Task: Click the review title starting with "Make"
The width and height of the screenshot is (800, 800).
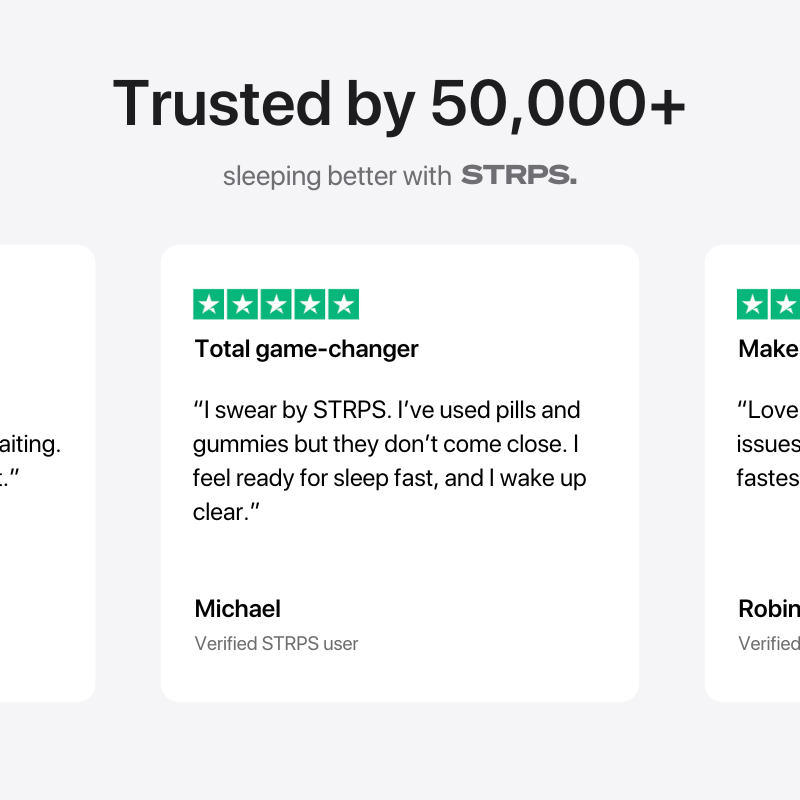Action: point(768,348)
